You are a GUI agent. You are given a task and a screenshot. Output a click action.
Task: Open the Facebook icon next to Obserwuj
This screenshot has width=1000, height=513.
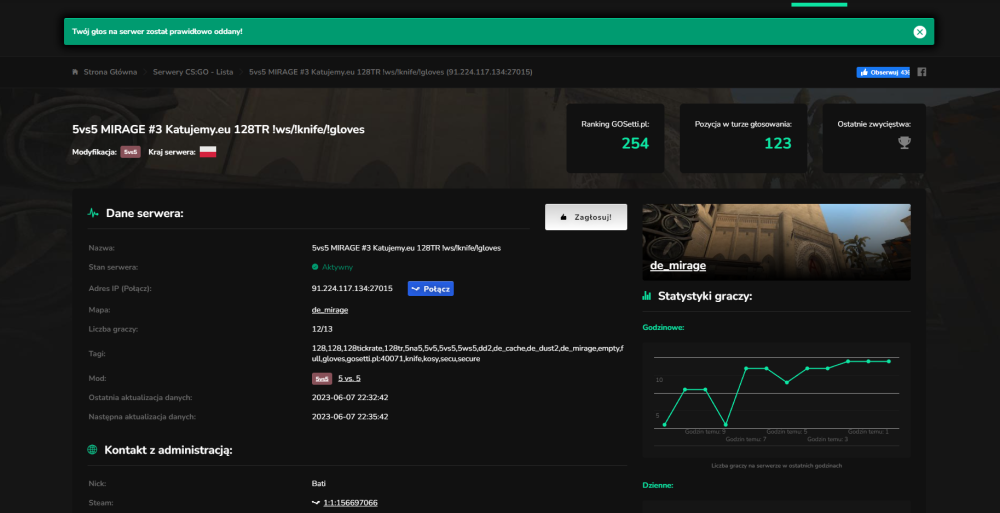[x=922, y=72]
